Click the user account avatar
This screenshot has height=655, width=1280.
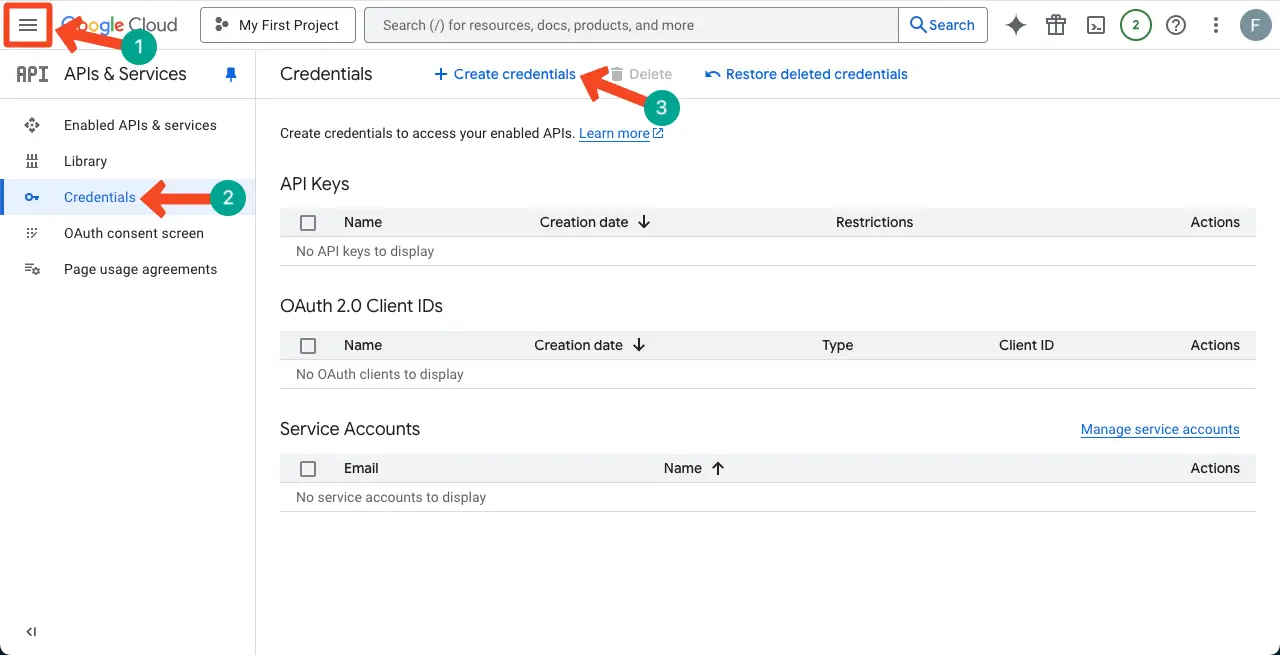coord(1255,25)
